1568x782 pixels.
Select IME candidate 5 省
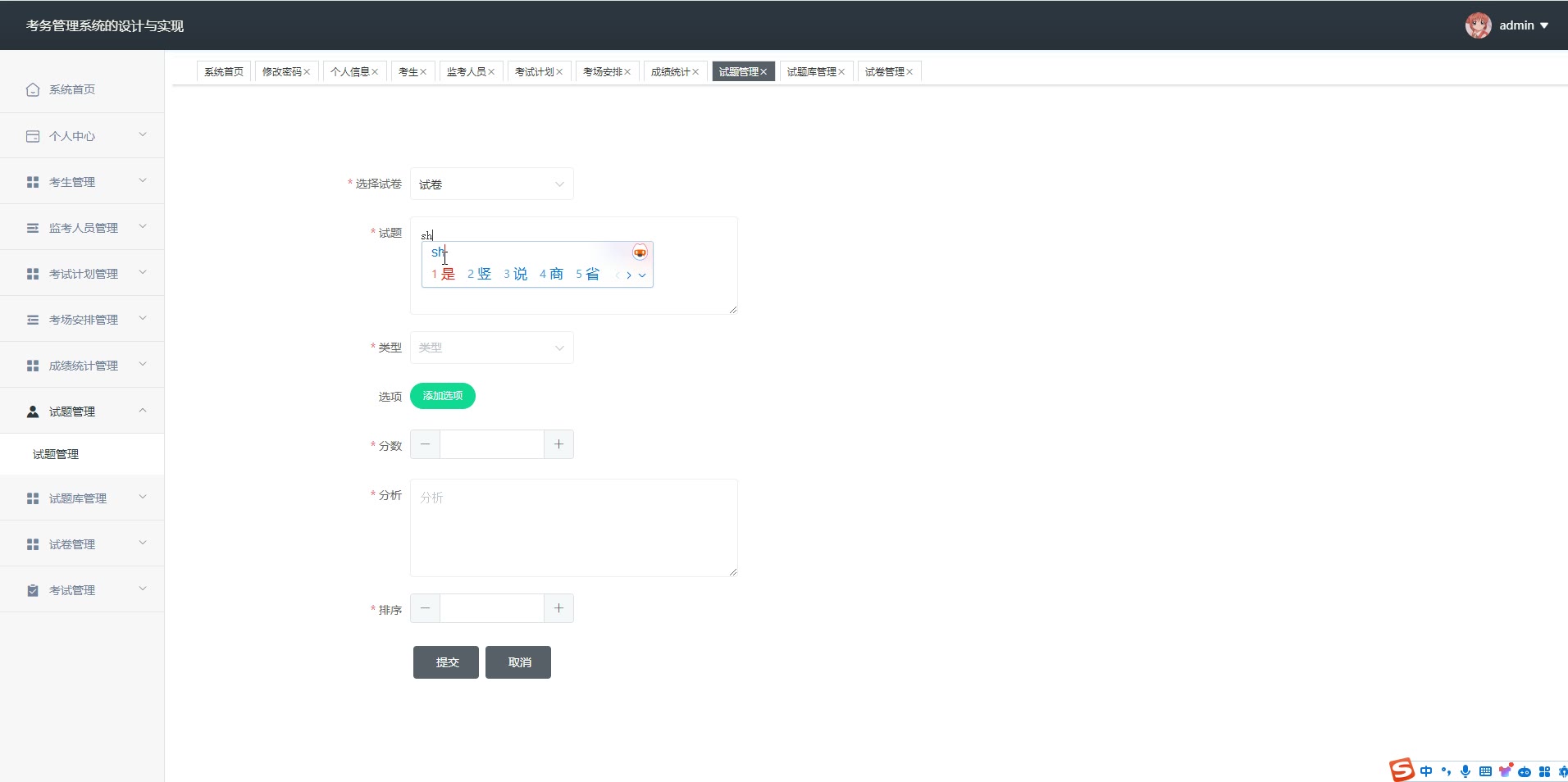[x=588, y=274]
